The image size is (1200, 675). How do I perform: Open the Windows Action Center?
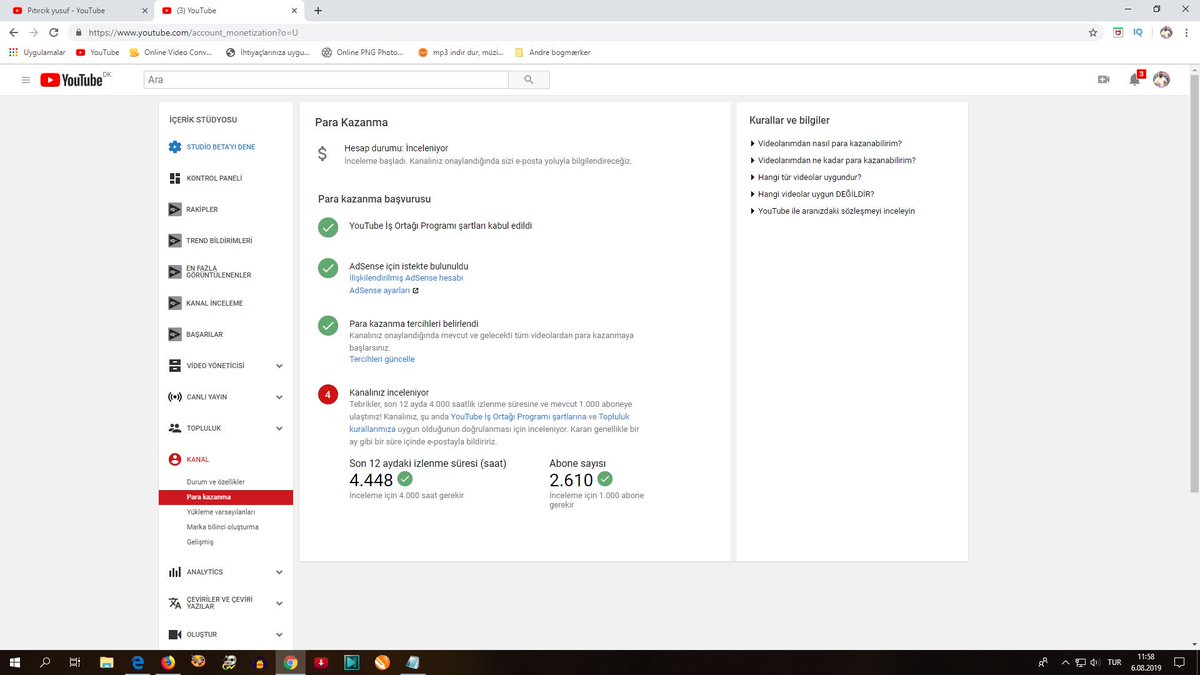point(1179,662)
